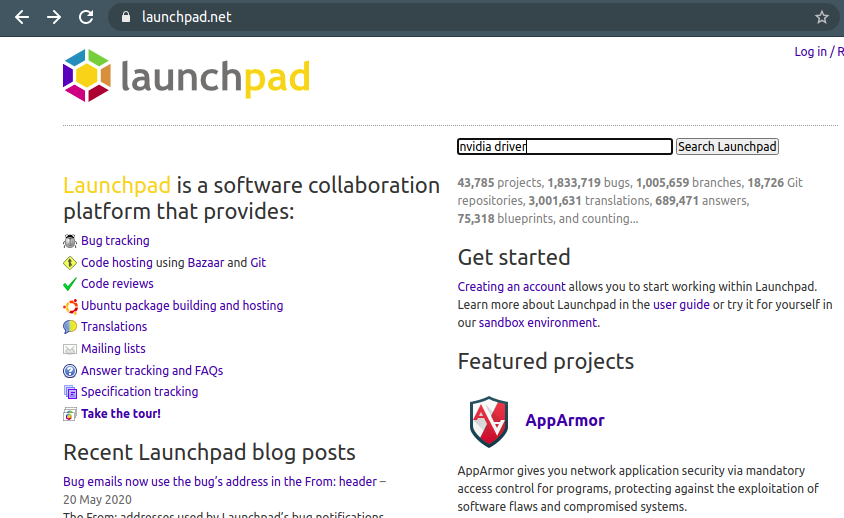
Task: Click the Specification tracking blueprint icon
Action: point(70,392)
